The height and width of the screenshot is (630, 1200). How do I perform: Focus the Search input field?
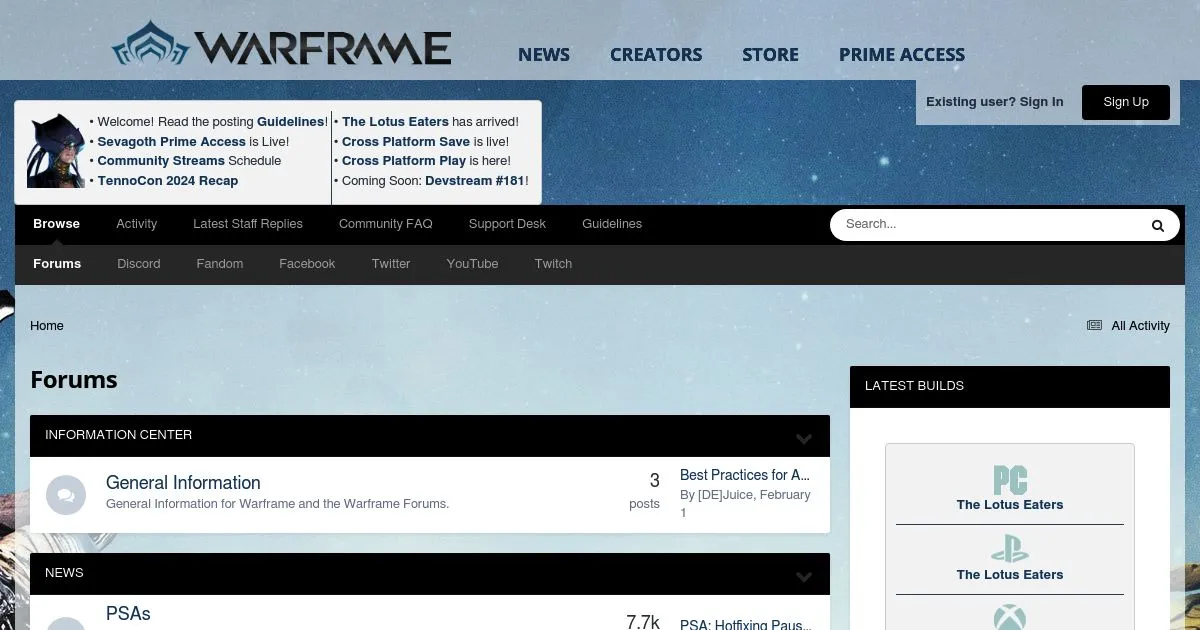(x=985, y=225)
